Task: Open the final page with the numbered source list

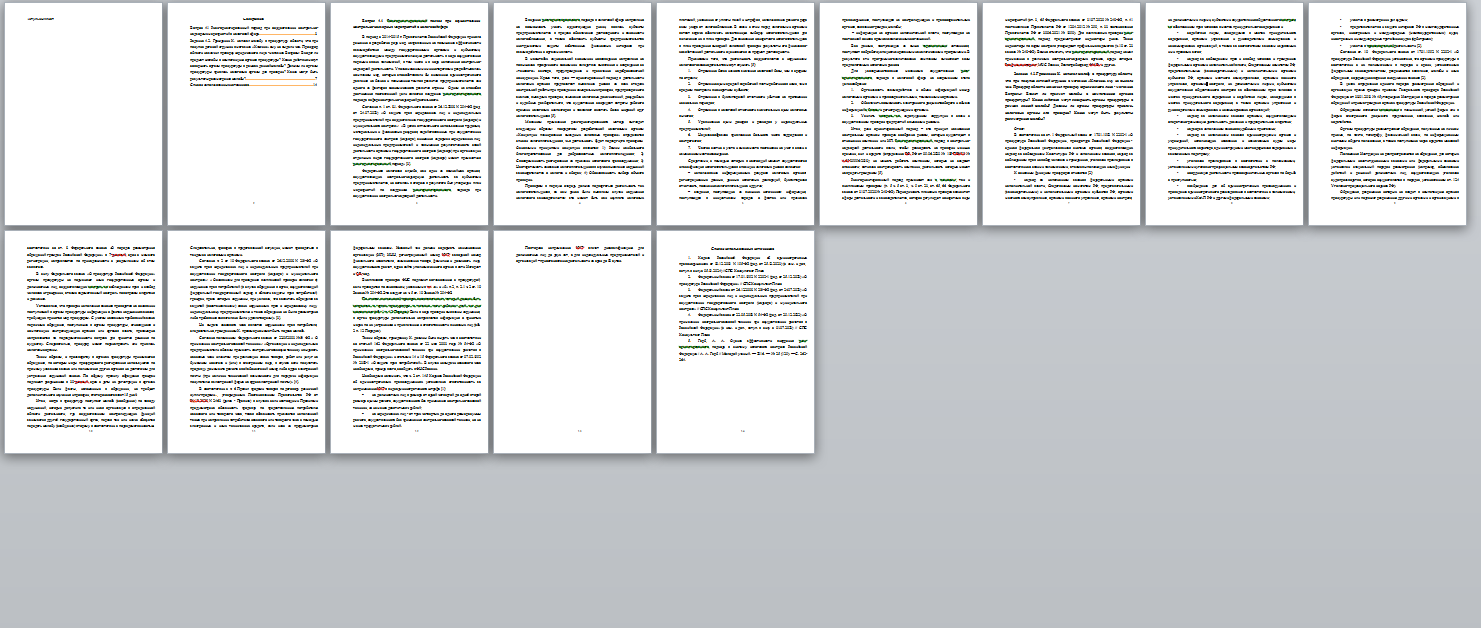Action: tap(735, 342)
